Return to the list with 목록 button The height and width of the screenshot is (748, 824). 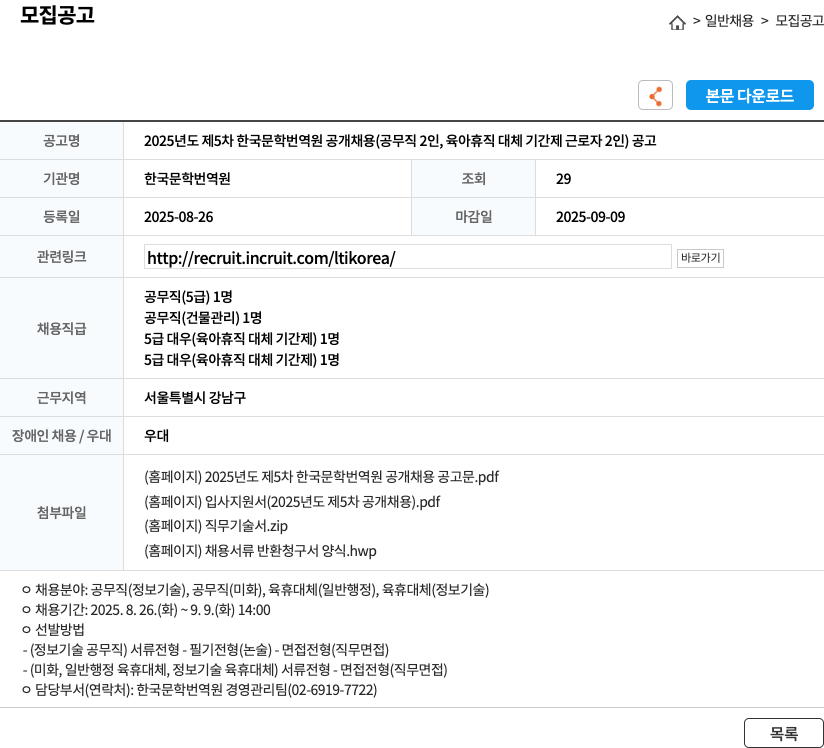point(784,733)
